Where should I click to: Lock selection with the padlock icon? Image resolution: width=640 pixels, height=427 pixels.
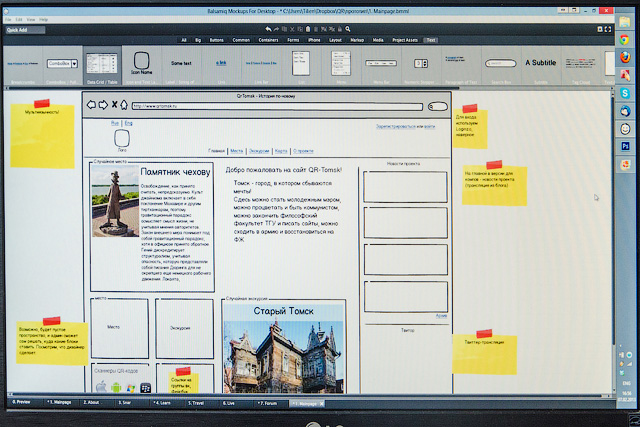(x=340, y=29)
